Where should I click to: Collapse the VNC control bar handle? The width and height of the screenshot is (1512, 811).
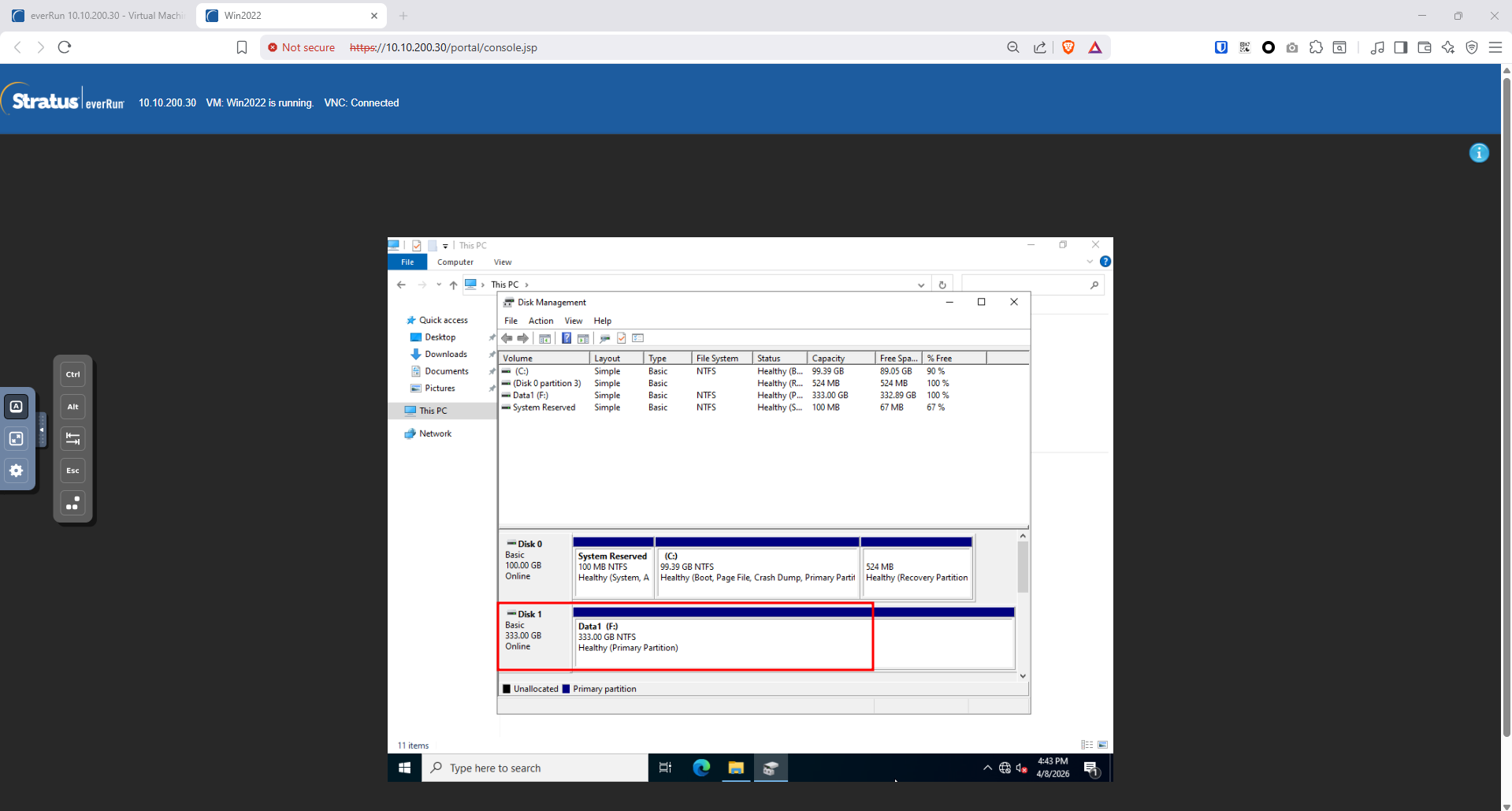[42, 430]
